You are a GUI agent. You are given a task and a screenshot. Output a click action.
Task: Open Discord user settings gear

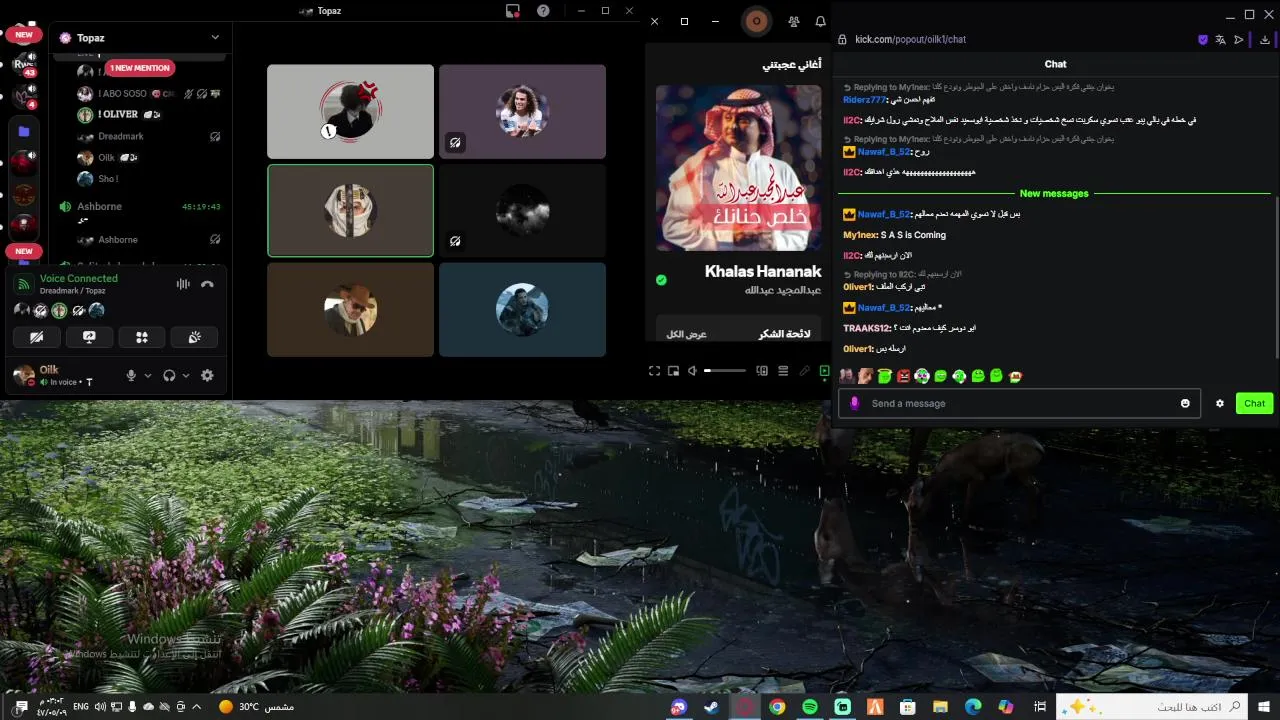(207, 376)
